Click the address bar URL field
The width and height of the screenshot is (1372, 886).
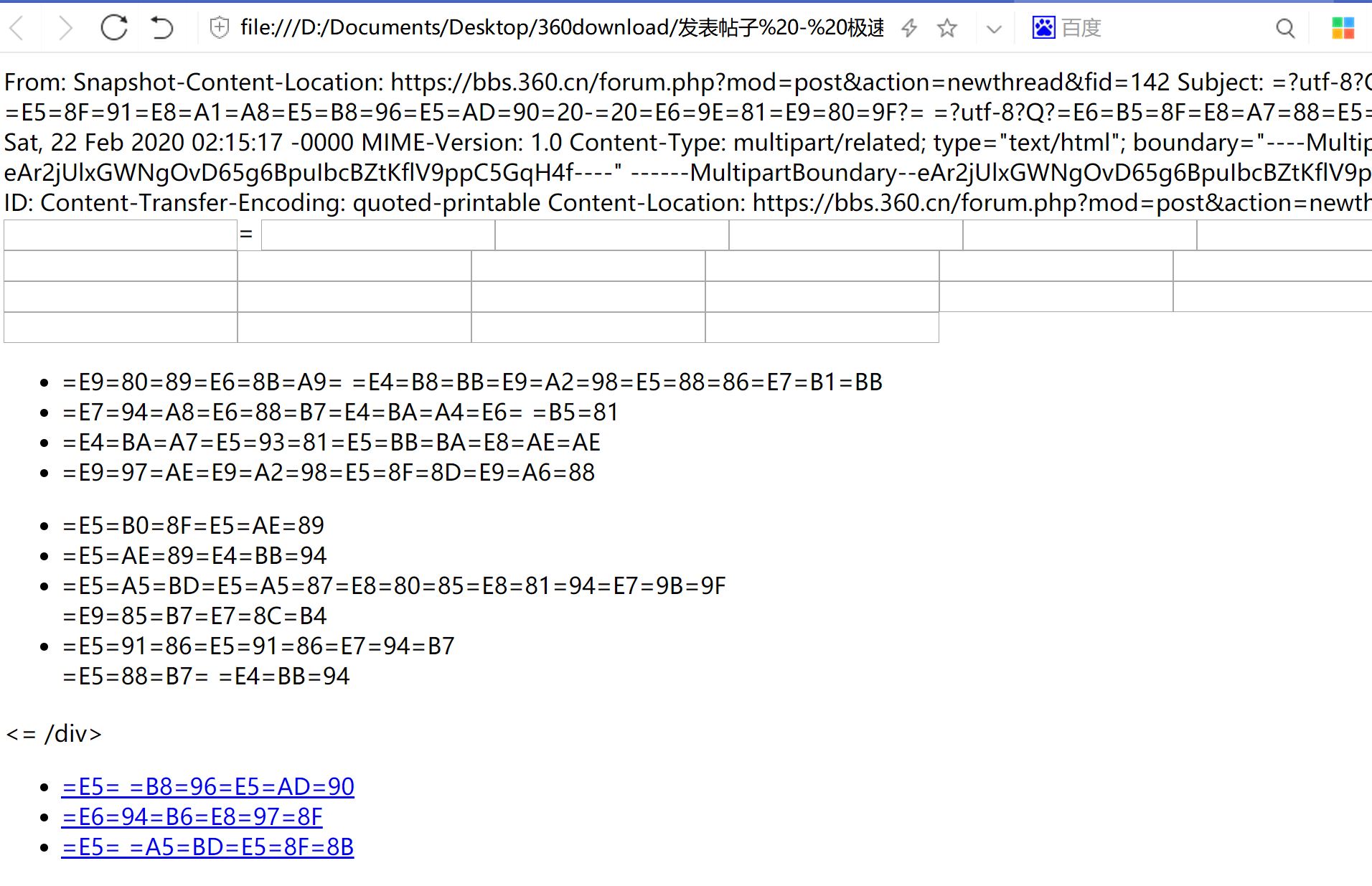(562, 28)
